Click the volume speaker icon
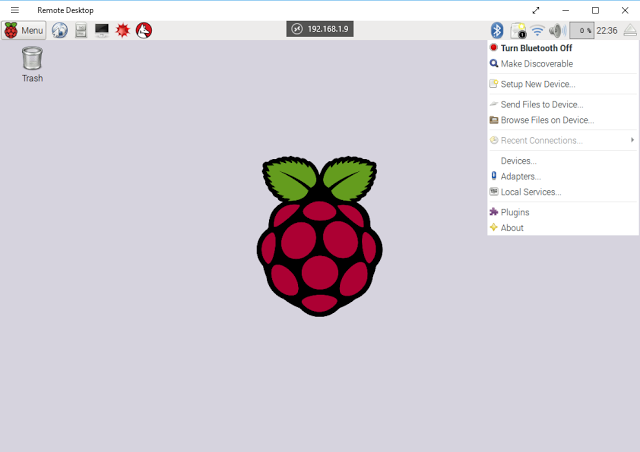The height and width of the screenshot is (452, 640). pos(557,30)
